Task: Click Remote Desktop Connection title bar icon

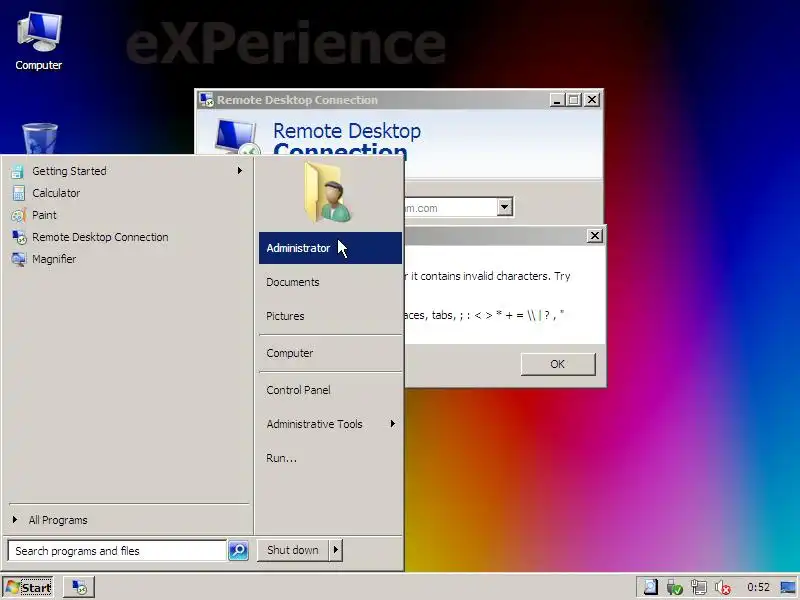Action: tap(207, 99)
